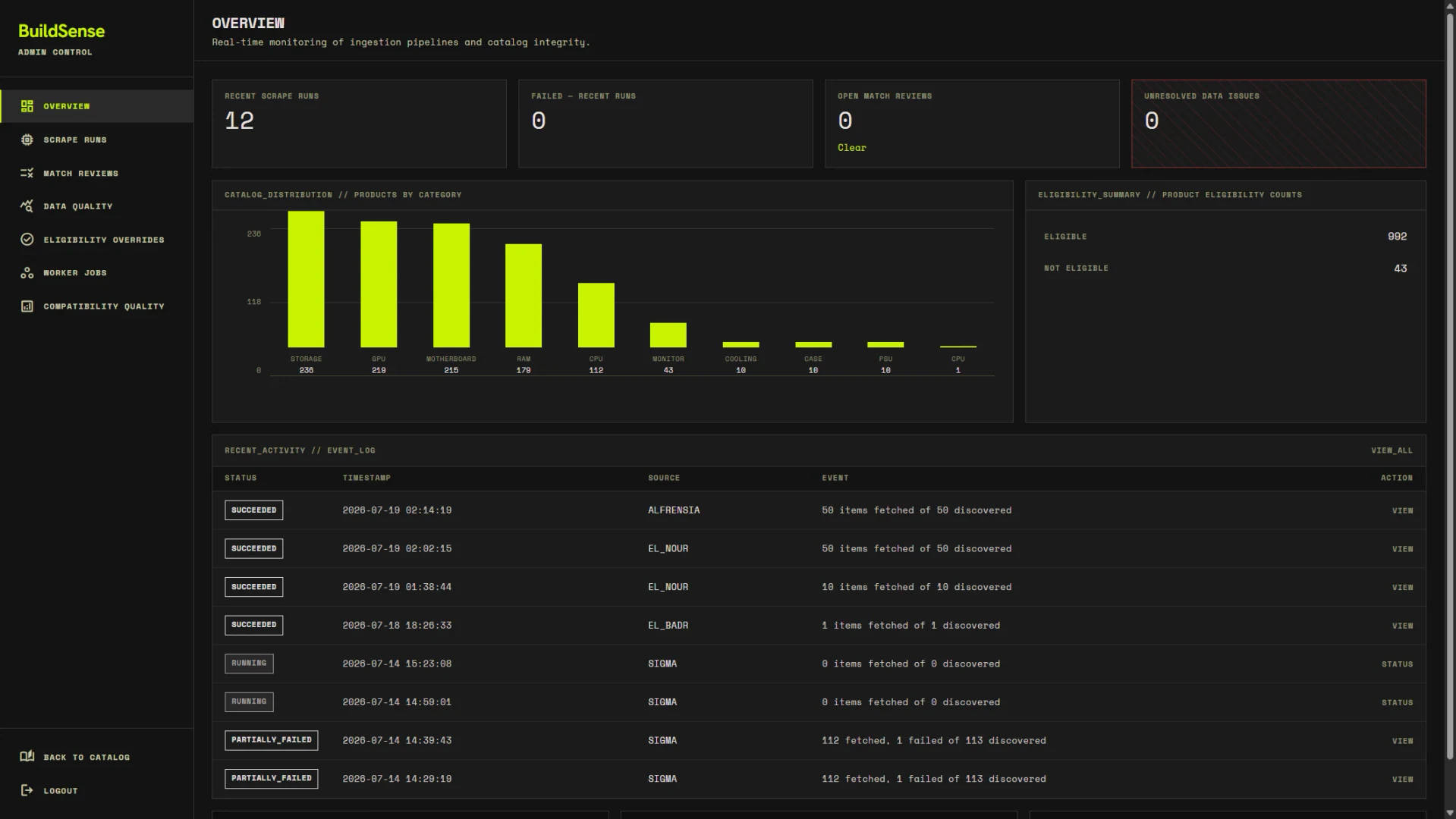Screen dimensions: 1456x819
Task: Click the Unresolved Data Issues card
Action: [1278, 124]
